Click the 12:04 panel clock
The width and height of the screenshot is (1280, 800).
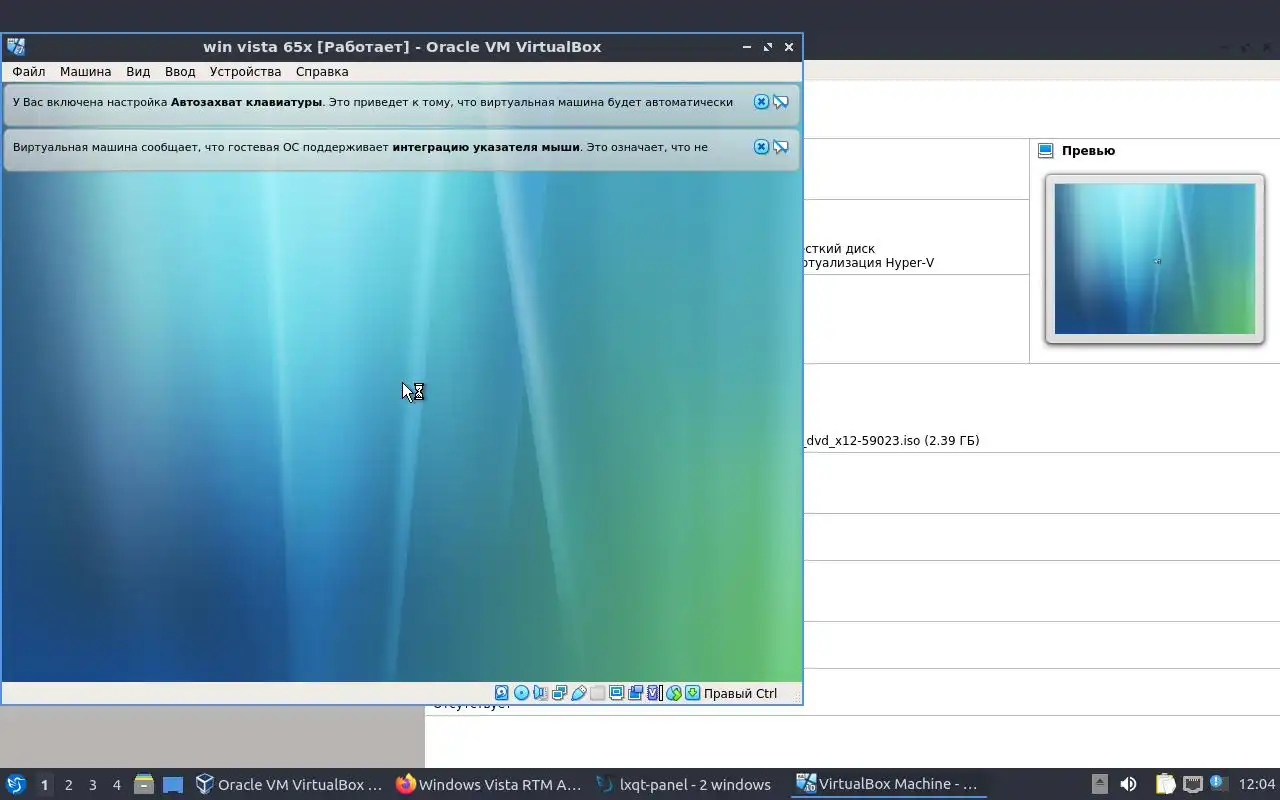1257,785
